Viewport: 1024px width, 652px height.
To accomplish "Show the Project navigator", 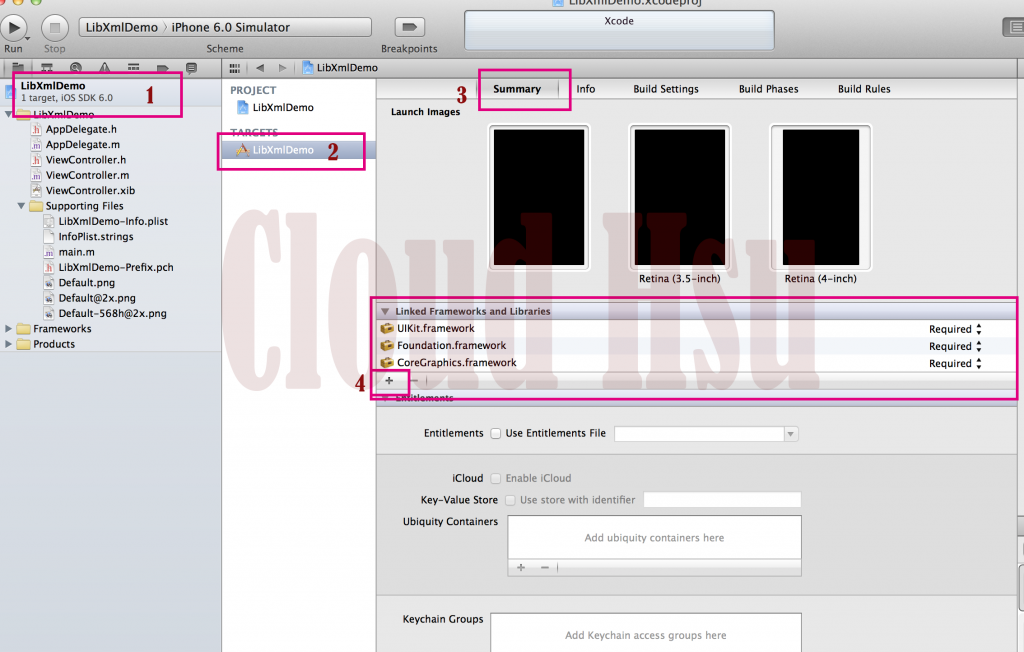I will tap(18, 67).
